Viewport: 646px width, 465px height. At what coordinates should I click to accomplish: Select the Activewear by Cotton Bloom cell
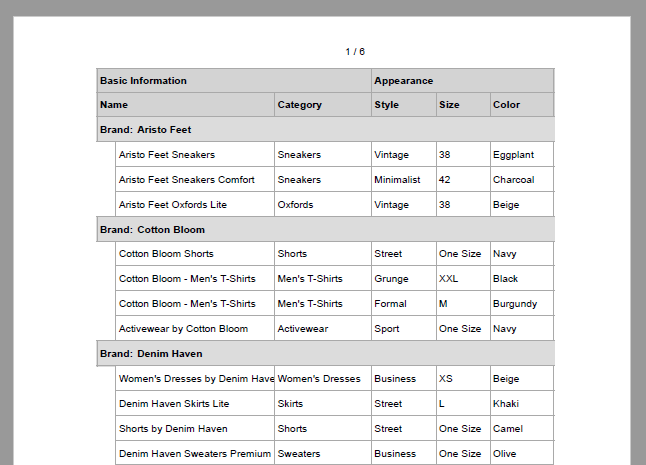coord(195,329)
